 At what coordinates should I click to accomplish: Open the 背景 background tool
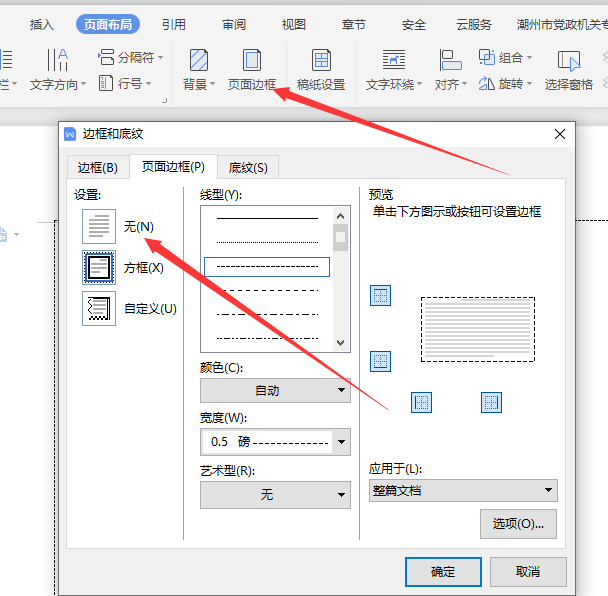199,70
